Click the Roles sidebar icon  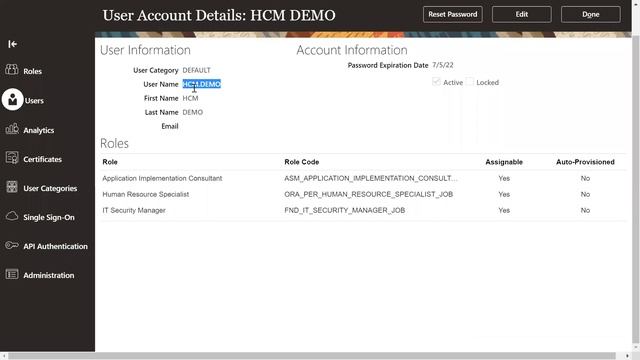pyautogui.click(x=12, y=70)
